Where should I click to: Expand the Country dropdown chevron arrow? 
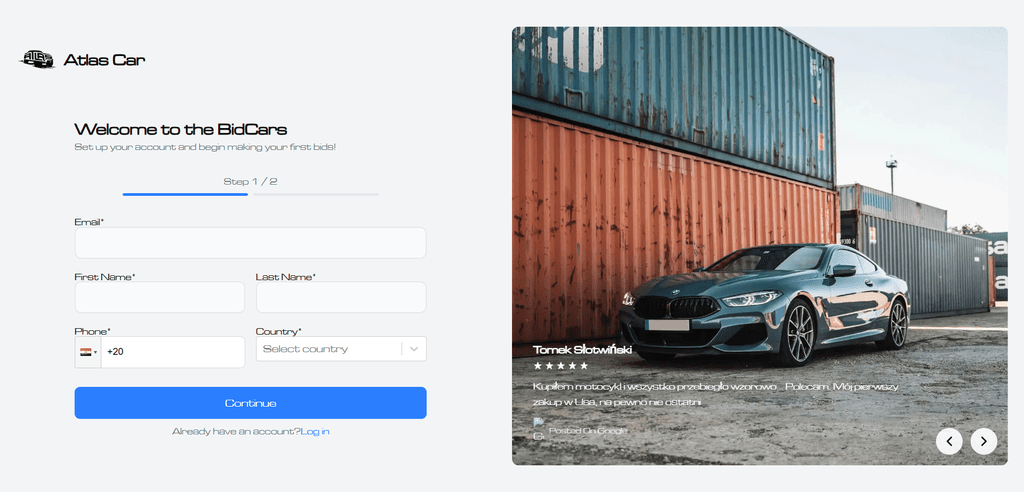point(414,349)
